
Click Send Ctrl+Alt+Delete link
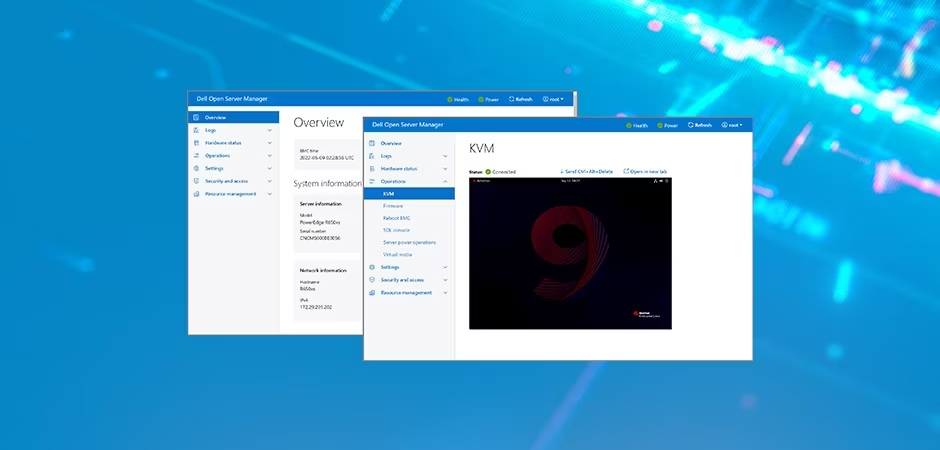[586, 171]
